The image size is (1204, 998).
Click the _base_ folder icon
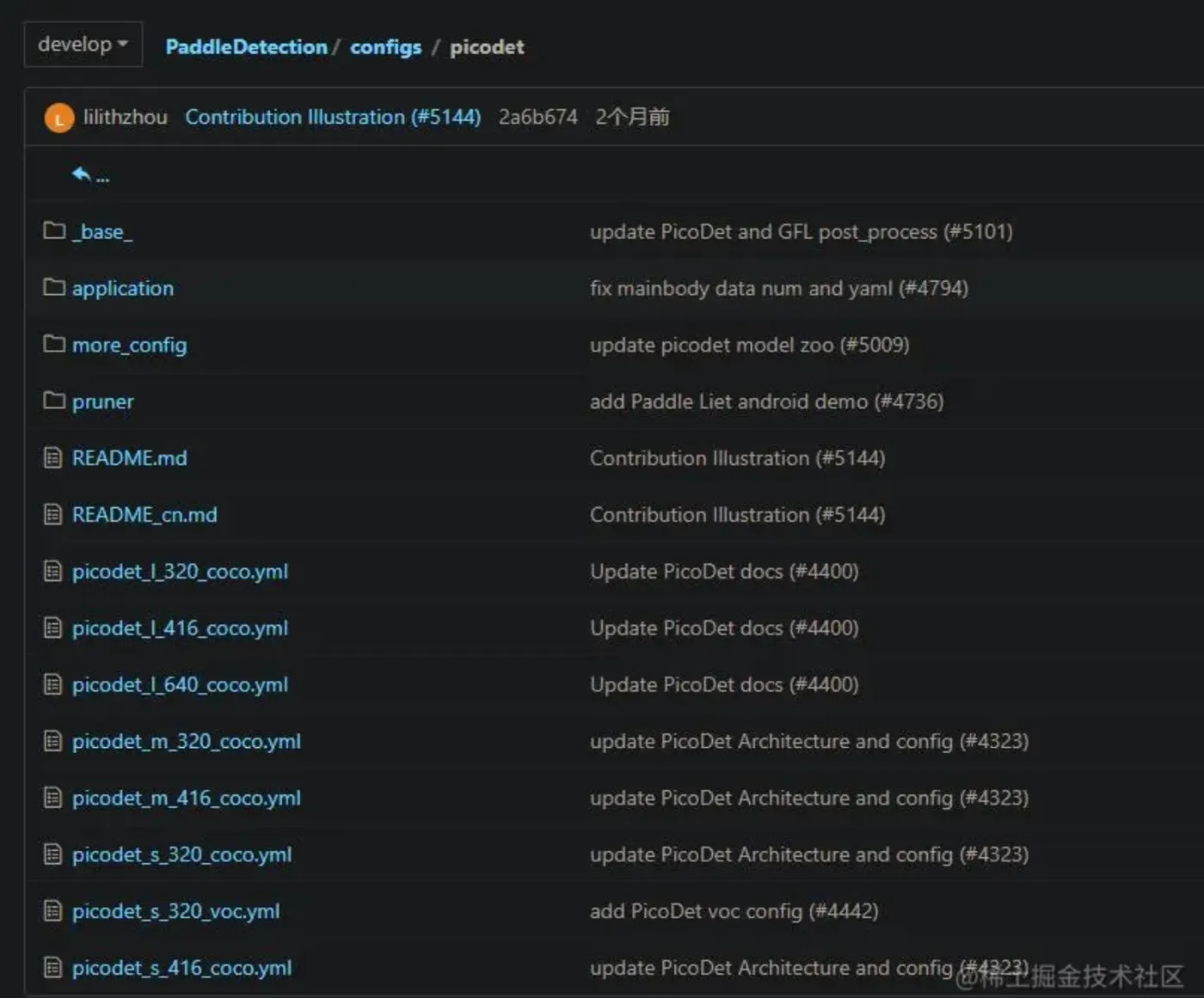(54, 230)
